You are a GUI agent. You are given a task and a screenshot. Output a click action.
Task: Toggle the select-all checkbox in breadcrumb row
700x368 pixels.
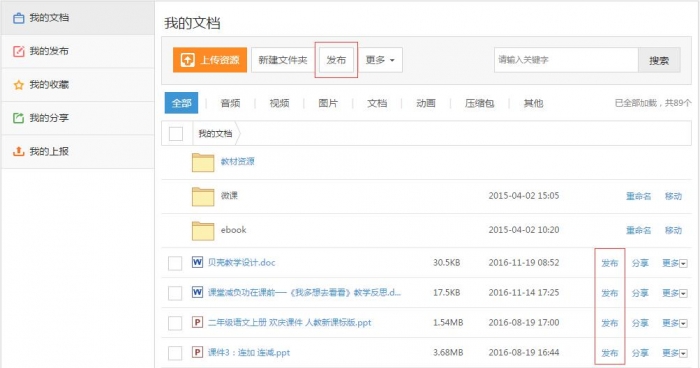(176, 134)
